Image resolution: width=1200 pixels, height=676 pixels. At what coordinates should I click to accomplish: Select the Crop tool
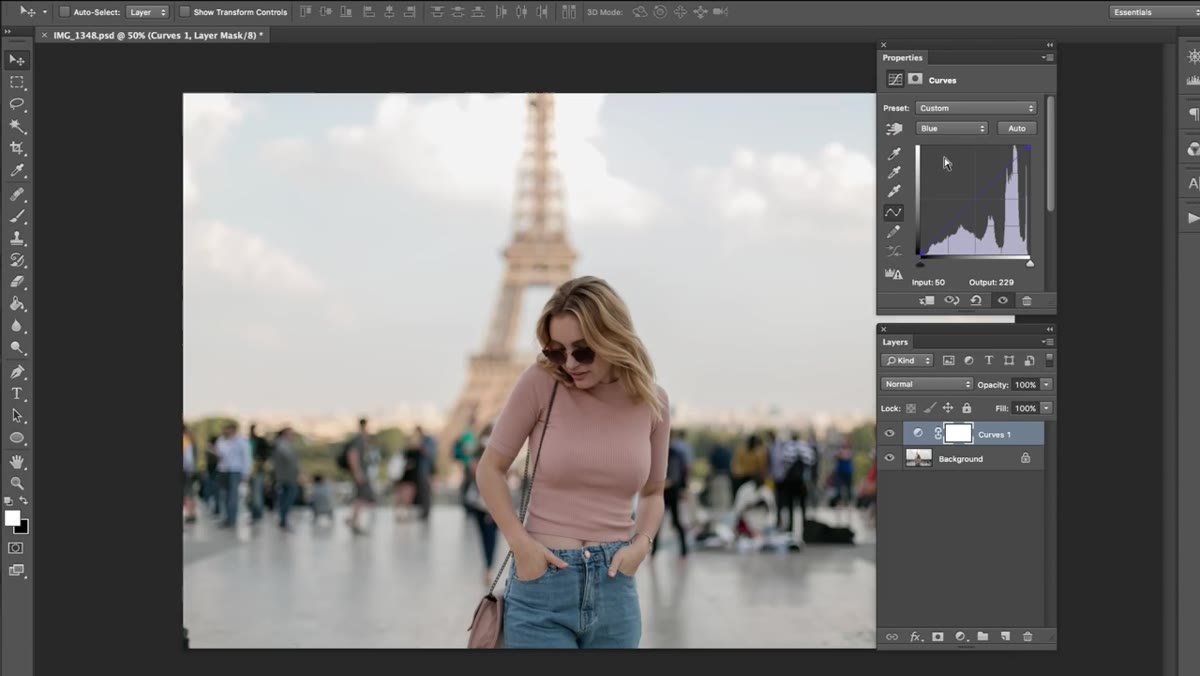click(x=17, y=148)
